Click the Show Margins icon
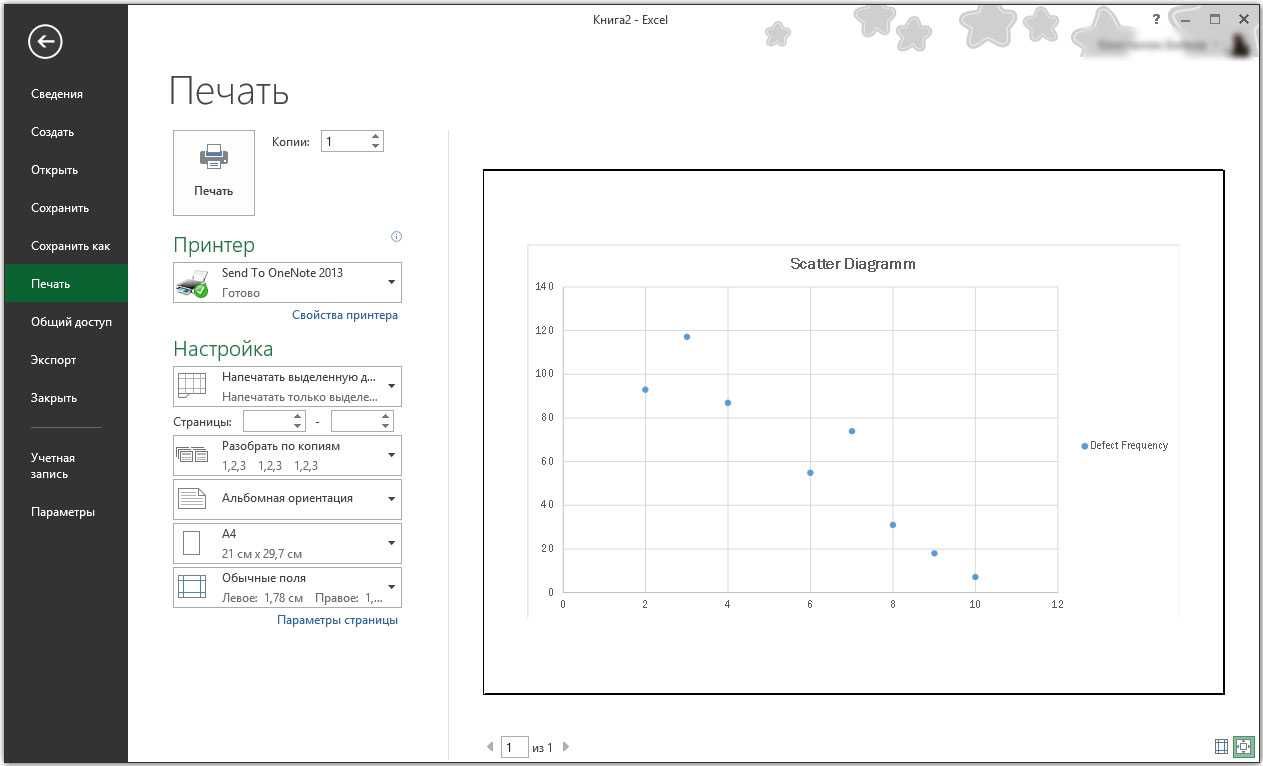The height and width of the screenshot is (766, 1263). pos(1221,746)
